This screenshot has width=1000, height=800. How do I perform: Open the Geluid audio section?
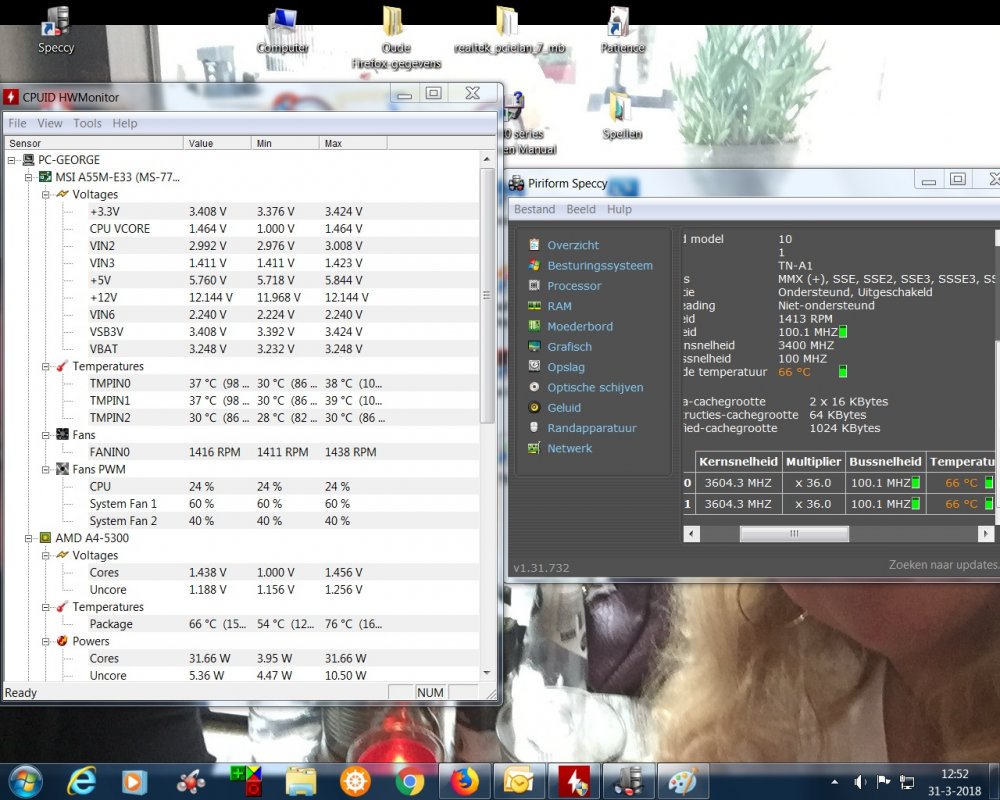[x=563, y=408]
